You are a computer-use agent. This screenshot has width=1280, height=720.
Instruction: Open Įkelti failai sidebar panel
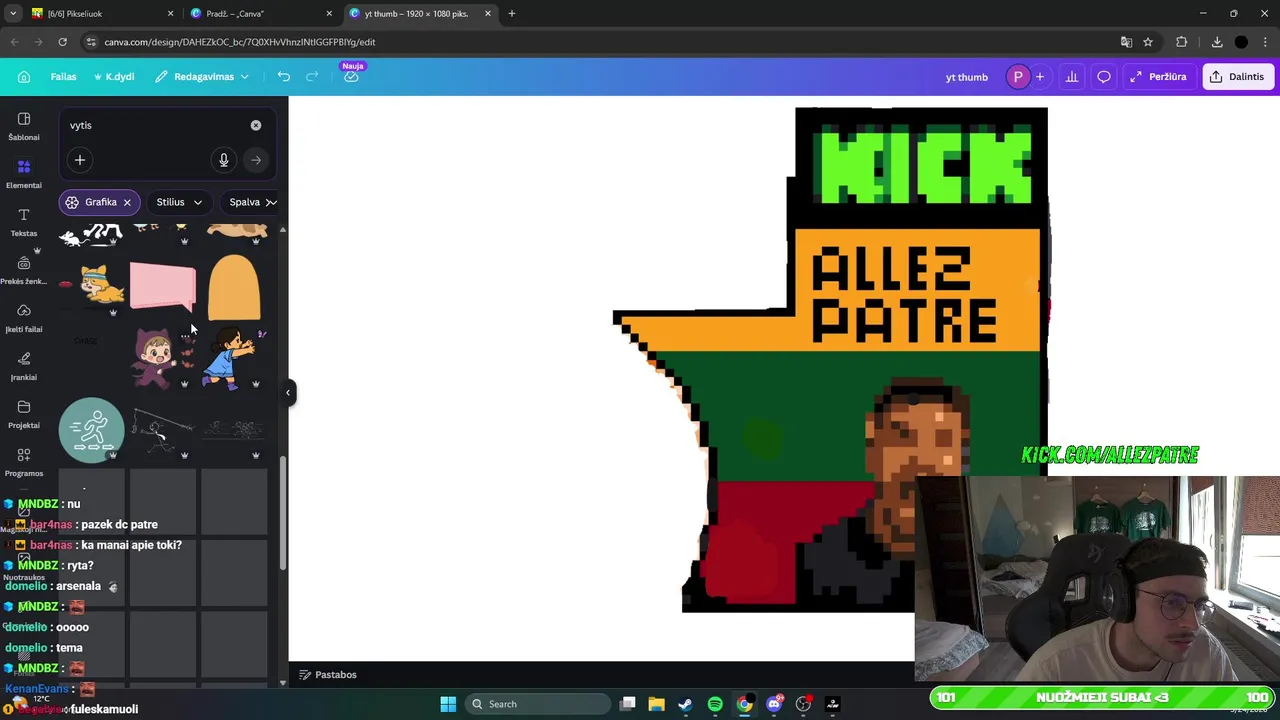(24, 318)
